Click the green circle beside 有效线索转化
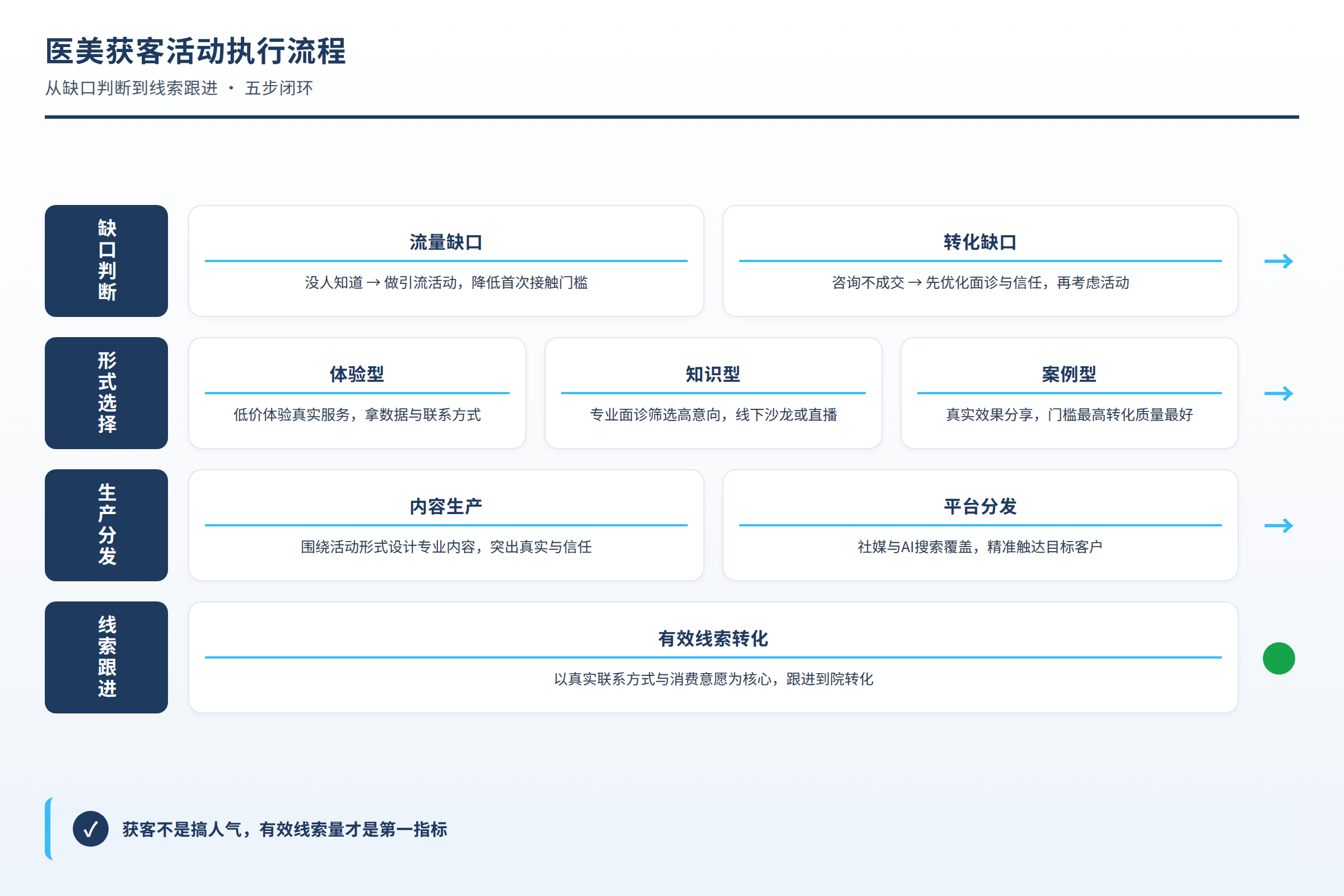The width and height of the screenshot is (1344, 896). tap(1278, 659)
